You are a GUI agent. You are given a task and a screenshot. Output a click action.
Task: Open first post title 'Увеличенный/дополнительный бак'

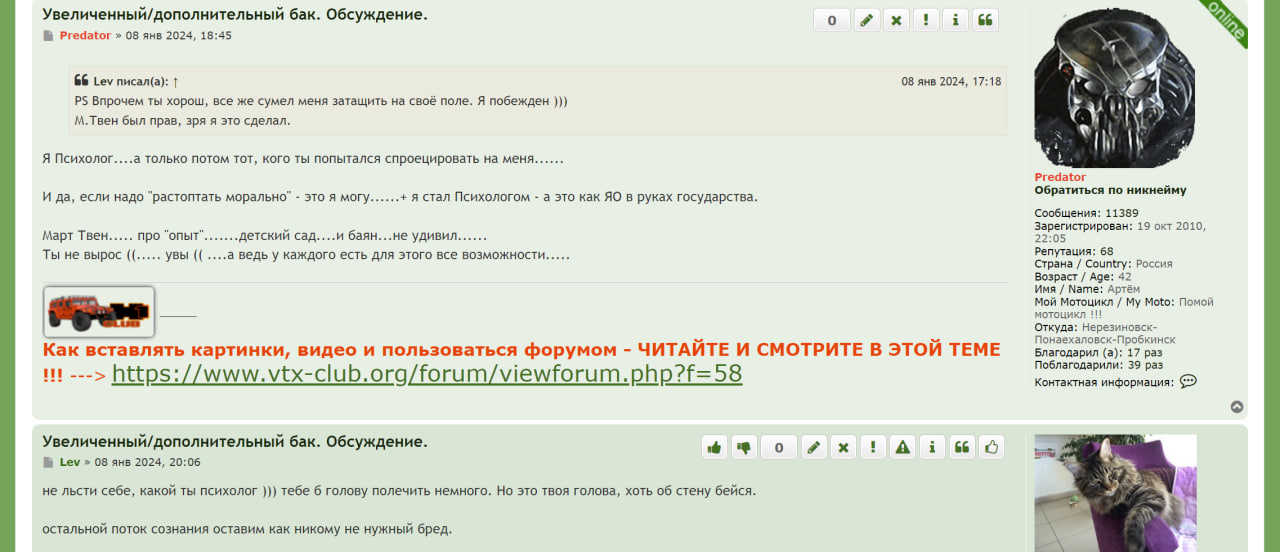point(235,14)
